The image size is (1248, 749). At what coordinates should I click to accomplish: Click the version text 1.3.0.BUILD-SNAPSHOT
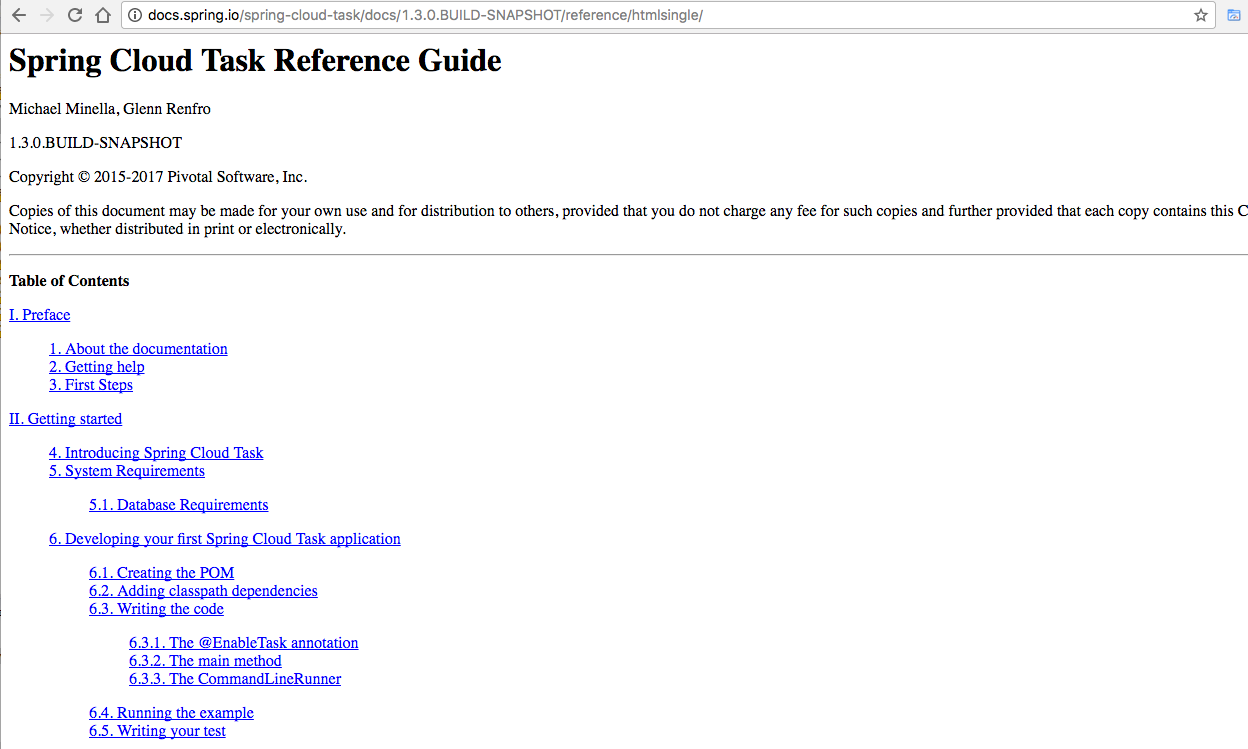tap(95, 143)
